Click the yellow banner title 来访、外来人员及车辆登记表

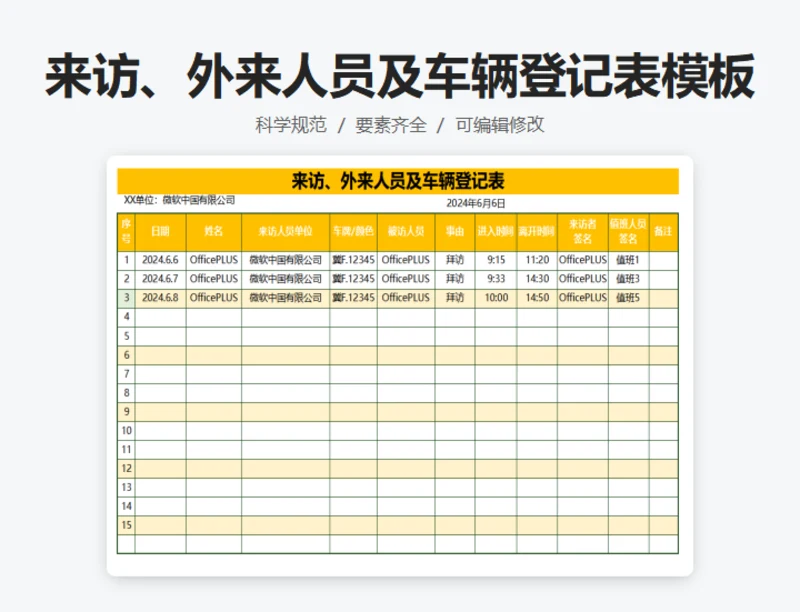click(x=398, y=181)
